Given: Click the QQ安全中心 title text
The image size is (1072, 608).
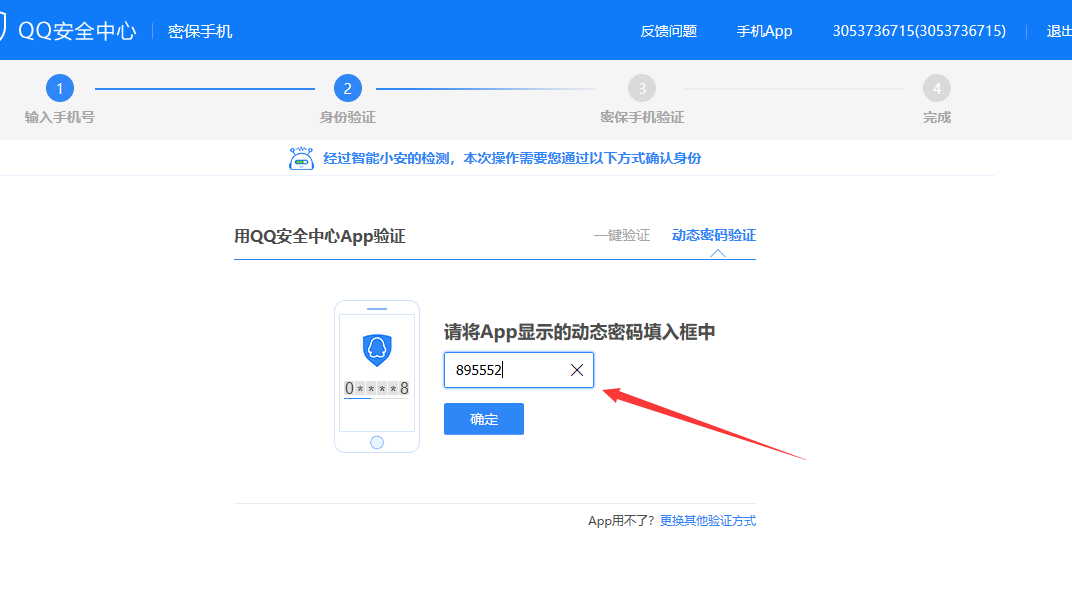Looking at the screenshot, I should 77,31.
